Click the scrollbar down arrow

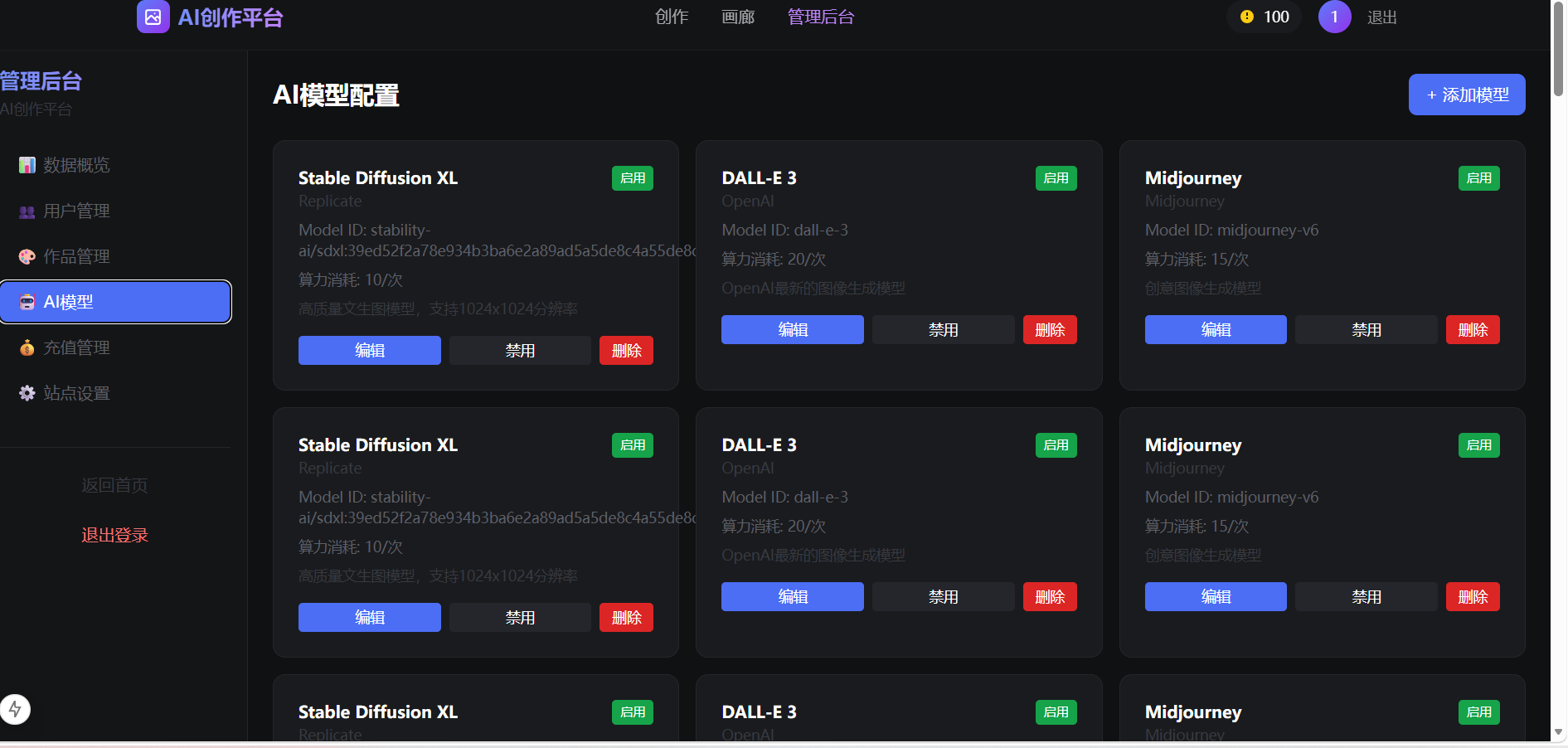pos(1559,734)
